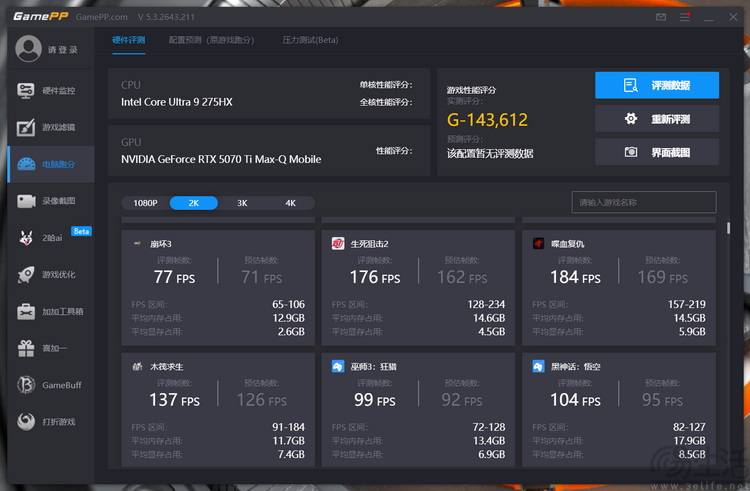Viewport: 750px width, 491px height.
Task: Open 硬件监控 hardware monitor sidebar icon
Action: click(26, 90)
